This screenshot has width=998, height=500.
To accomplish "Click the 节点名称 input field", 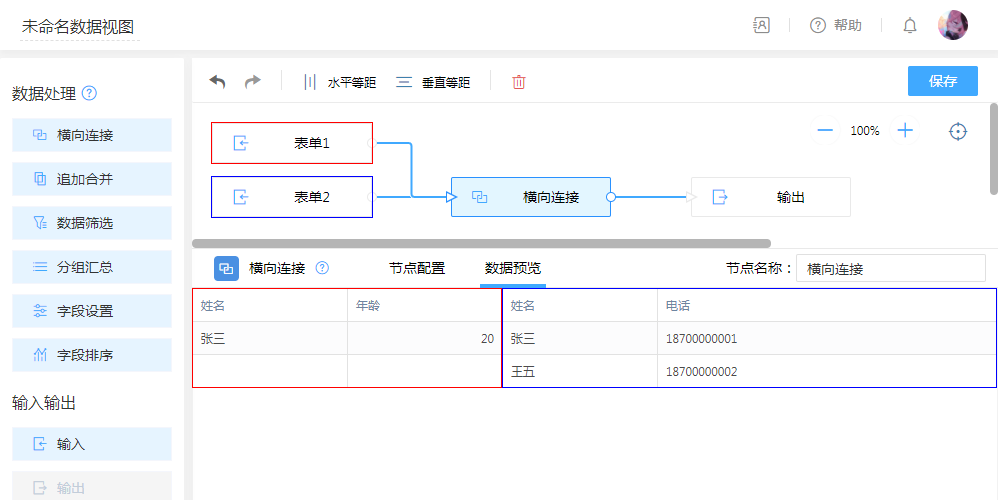I will pyautogui.click(x=890, y=269).
